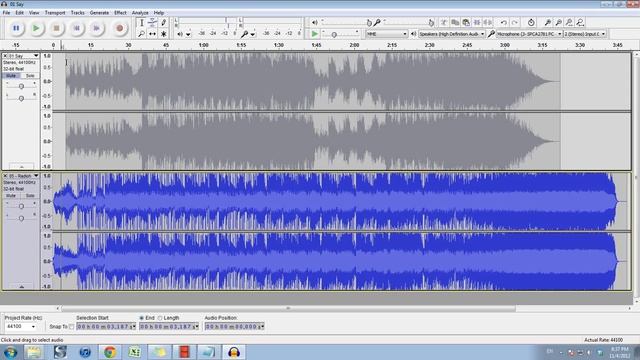Click the Sync-Lock tracks clock icon

(x=531, y=22)
